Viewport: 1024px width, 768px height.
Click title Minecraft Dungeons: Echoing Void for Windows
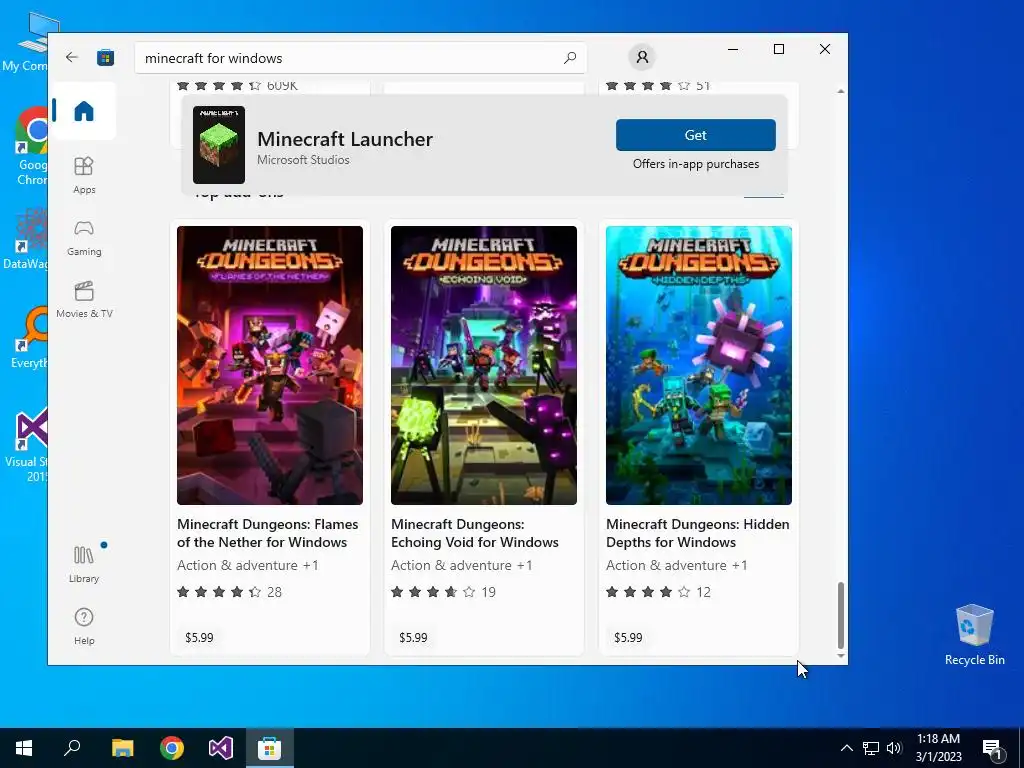tap(475, 533)
